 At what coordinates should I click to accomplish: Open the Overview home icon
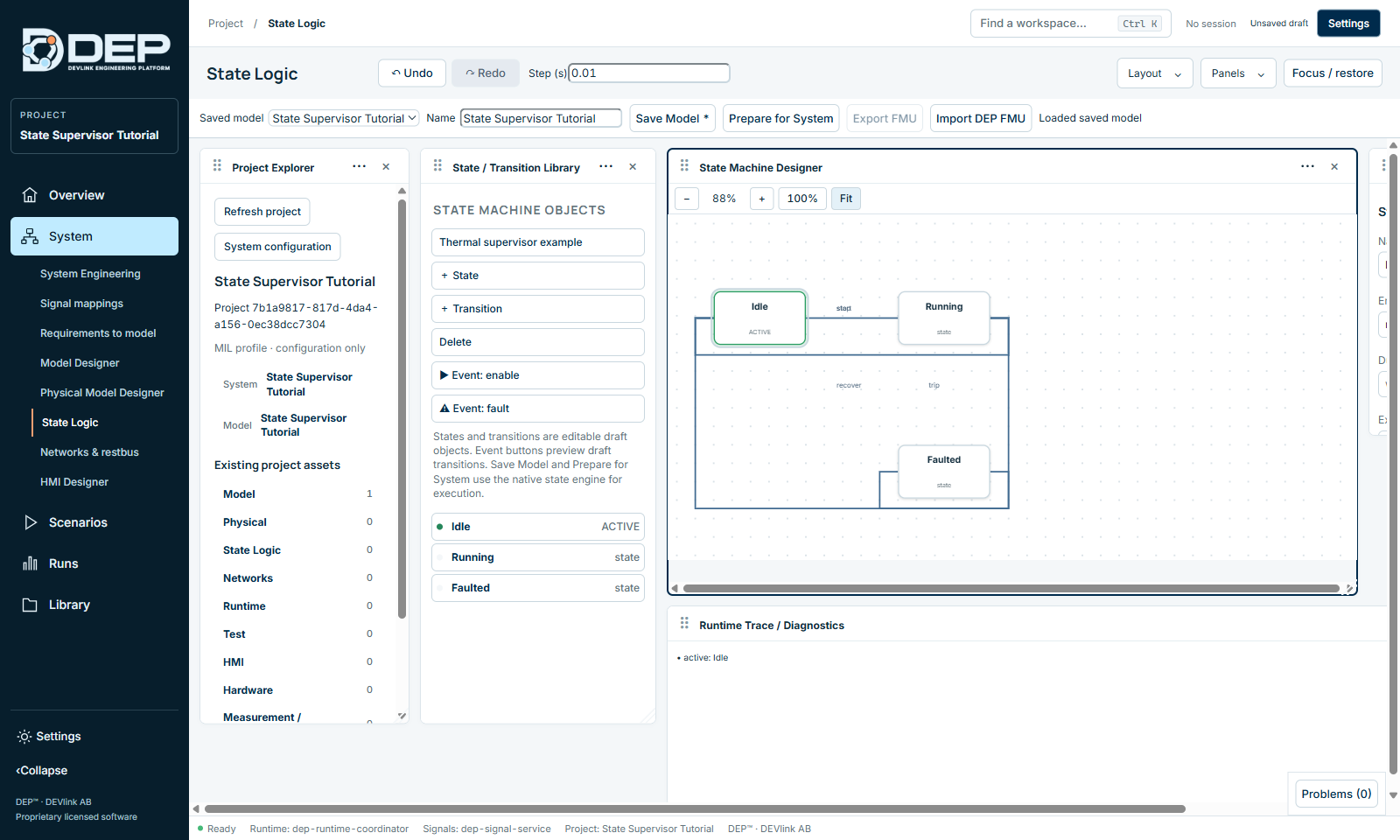point(30,195)
